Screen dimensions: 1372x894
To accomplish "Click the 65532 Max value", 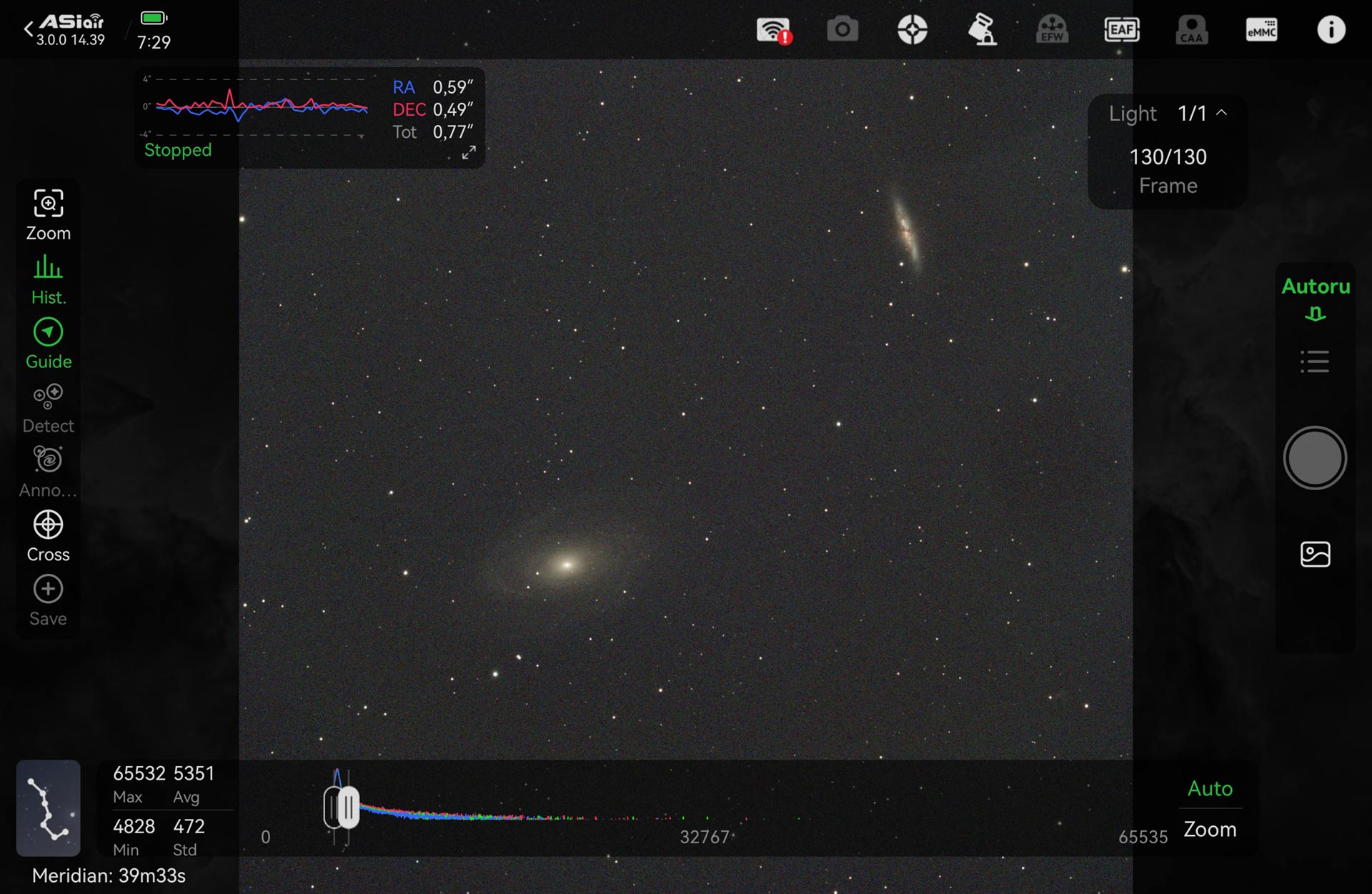I will coord(139,783).
